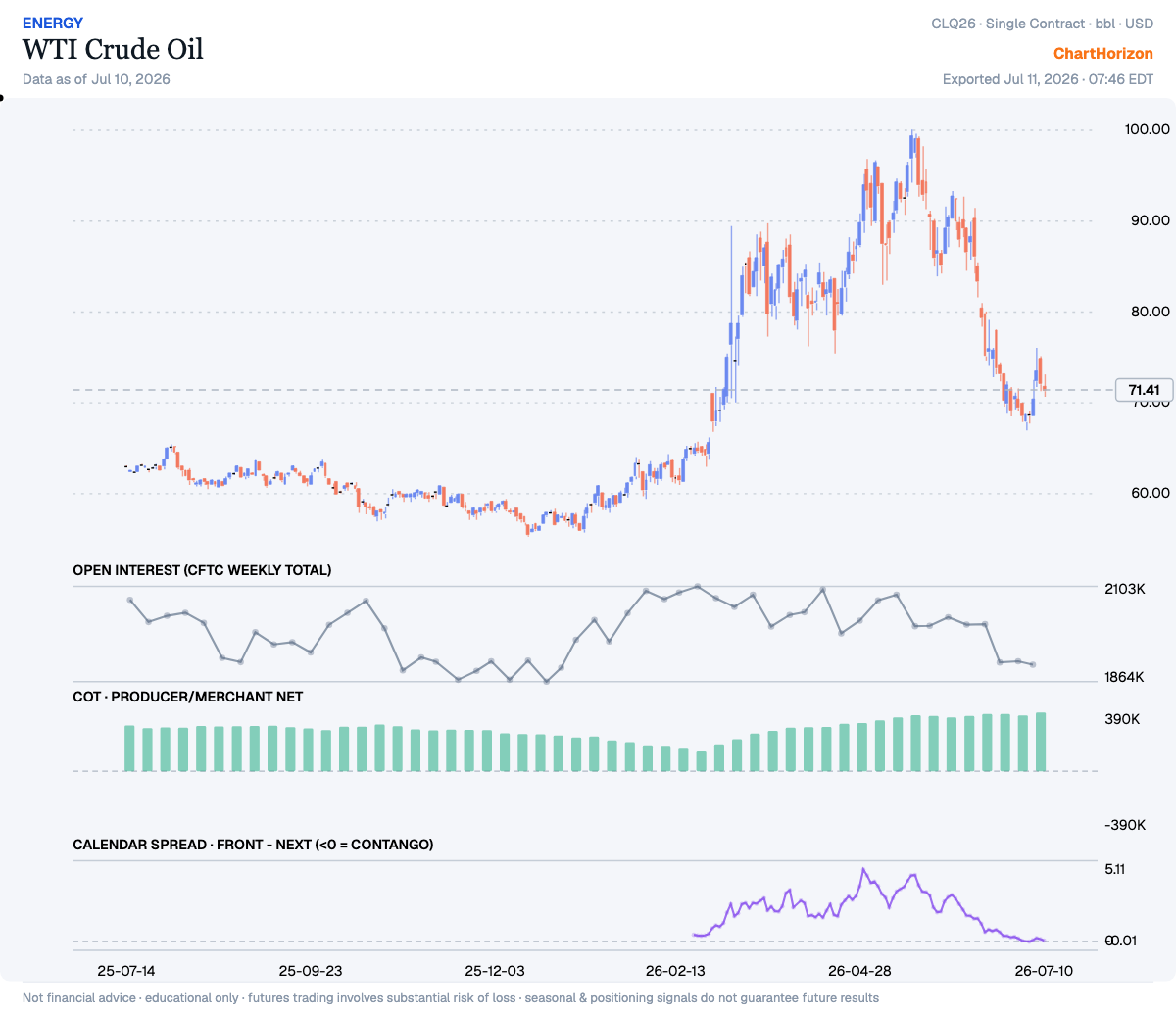Click the 'CLQ26 · Single Contract · bbl · USD' text
The image size is (1176, 1015).
pos(1043,24)
